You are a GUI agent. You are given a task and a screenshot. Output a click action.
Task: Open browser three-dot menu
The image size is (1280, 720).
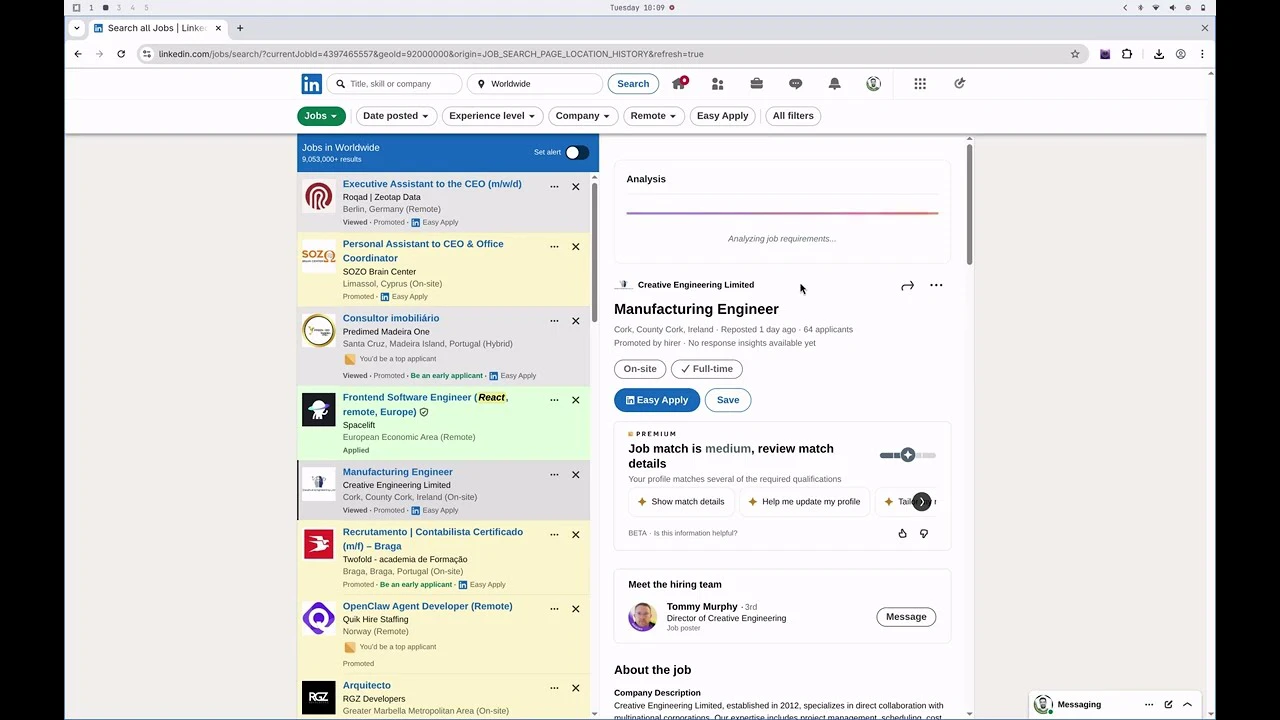1202,54
